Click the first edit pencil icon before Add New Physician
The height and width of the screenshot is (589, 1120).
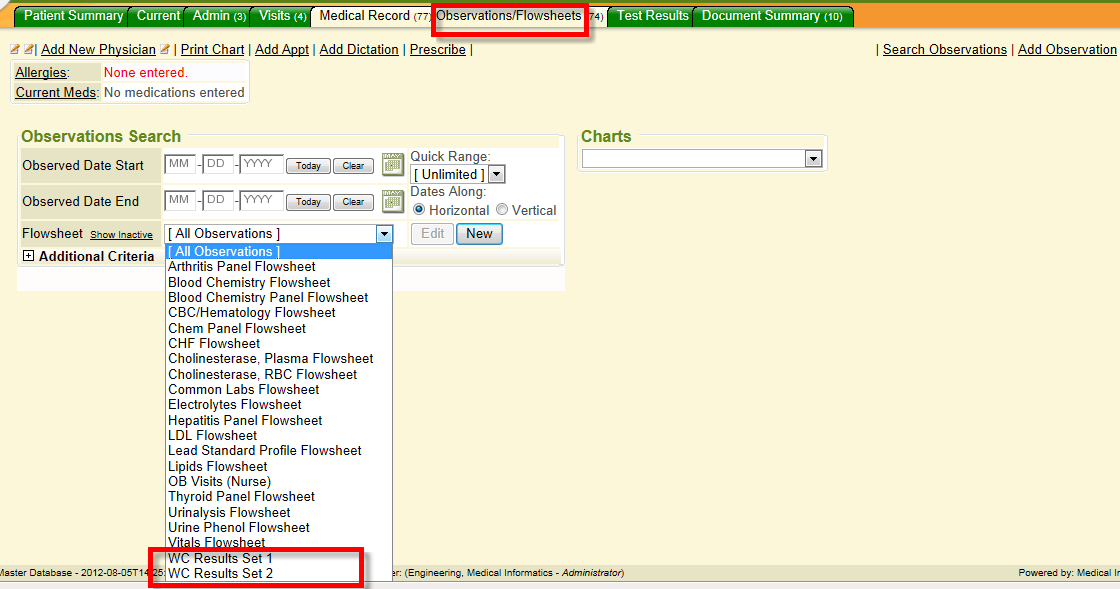[15, 50]
